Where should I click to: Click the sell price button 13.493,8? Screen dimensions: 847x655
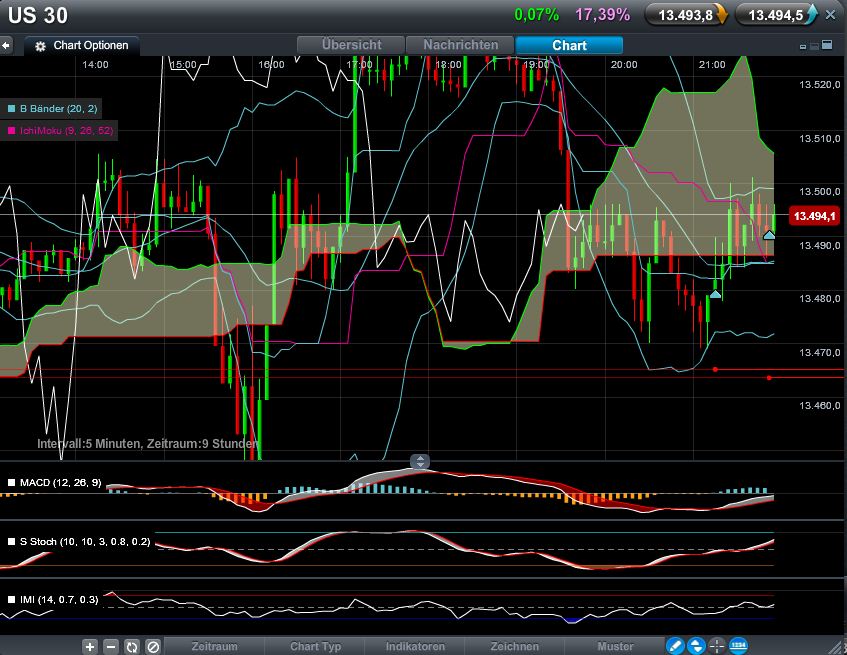coord(687,15)
